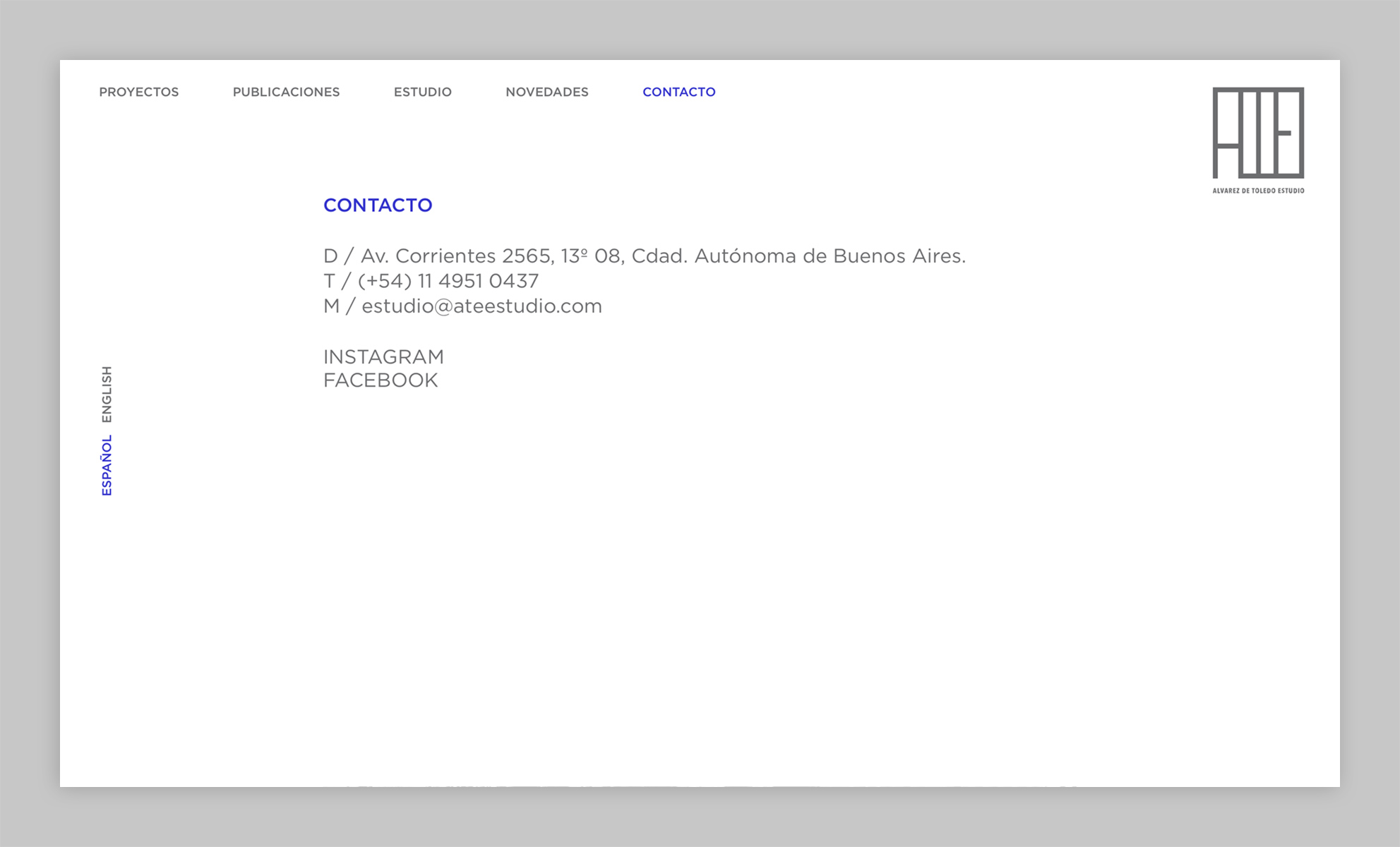1400x847 pixels.
Task: Open the estudio@ateestudio.com email link
Action: (x=481, y=306)
